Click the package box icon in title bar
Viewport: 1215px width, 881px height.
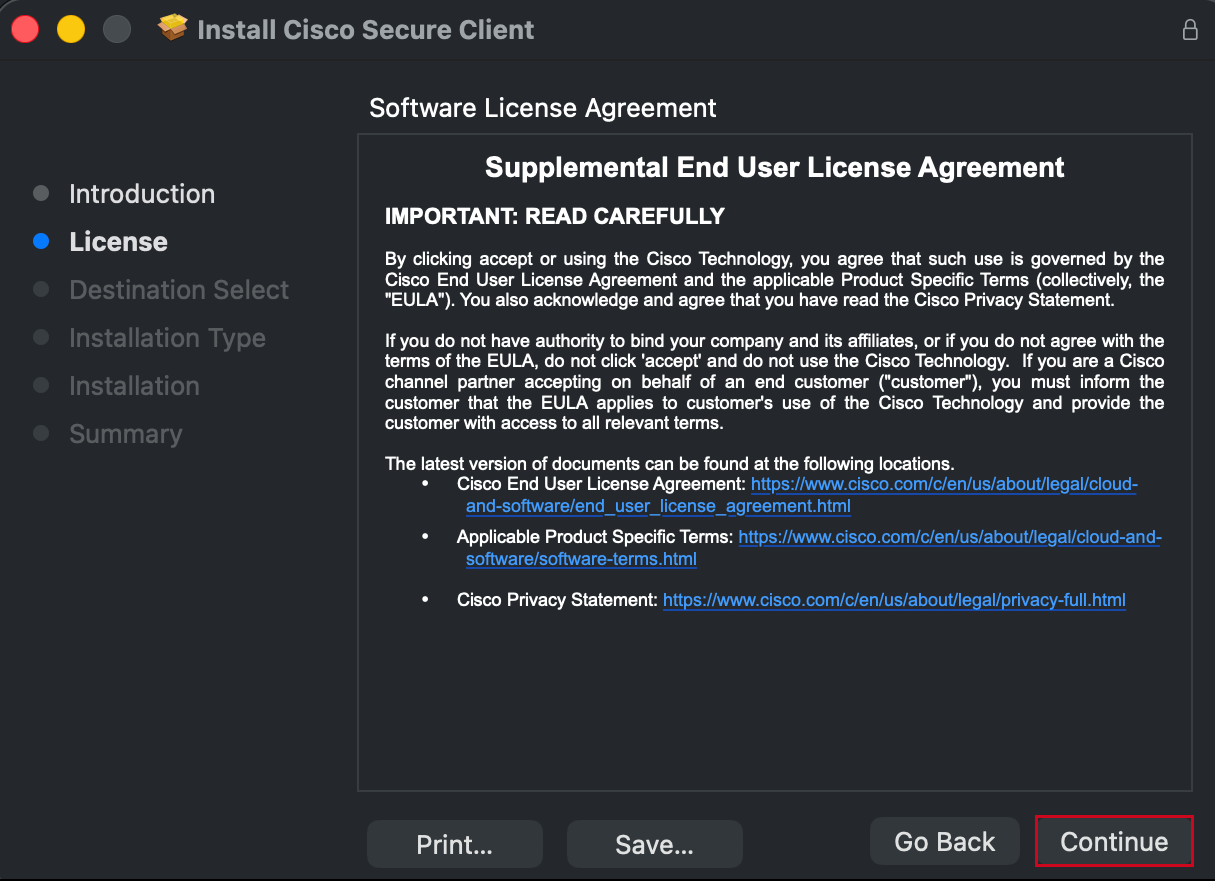(173, 29)
